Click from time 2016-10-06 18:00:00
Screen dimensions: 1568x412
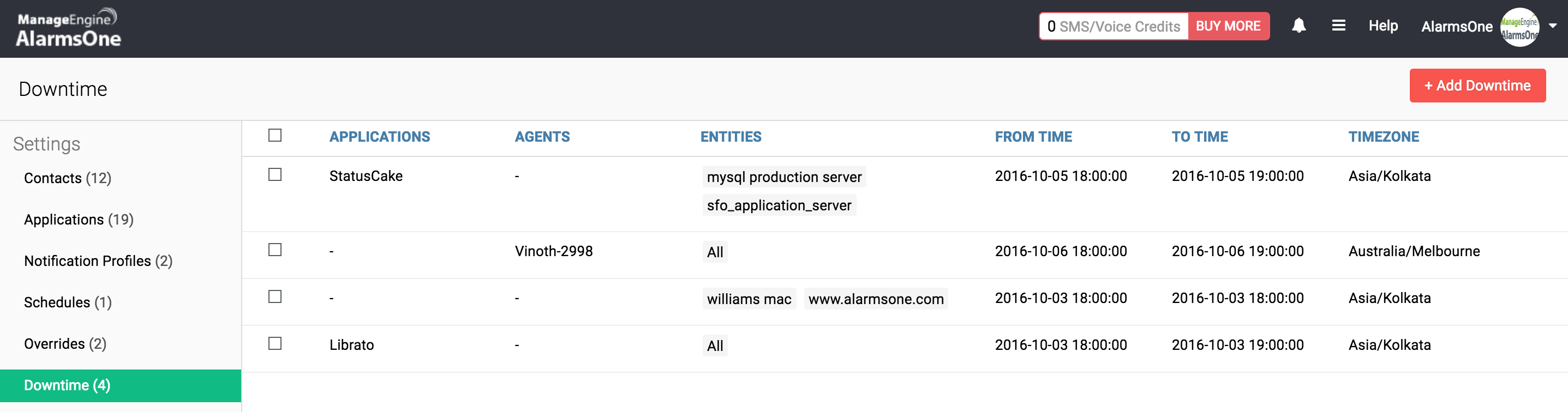tap(1061, 251)
